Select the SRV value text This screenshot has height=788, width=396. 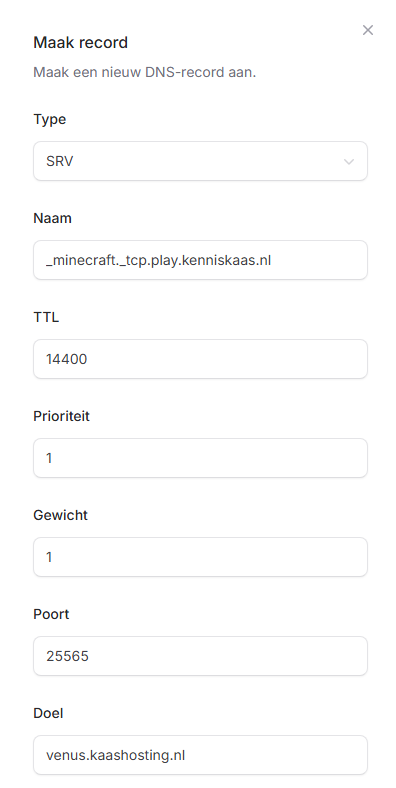point(60,162)
